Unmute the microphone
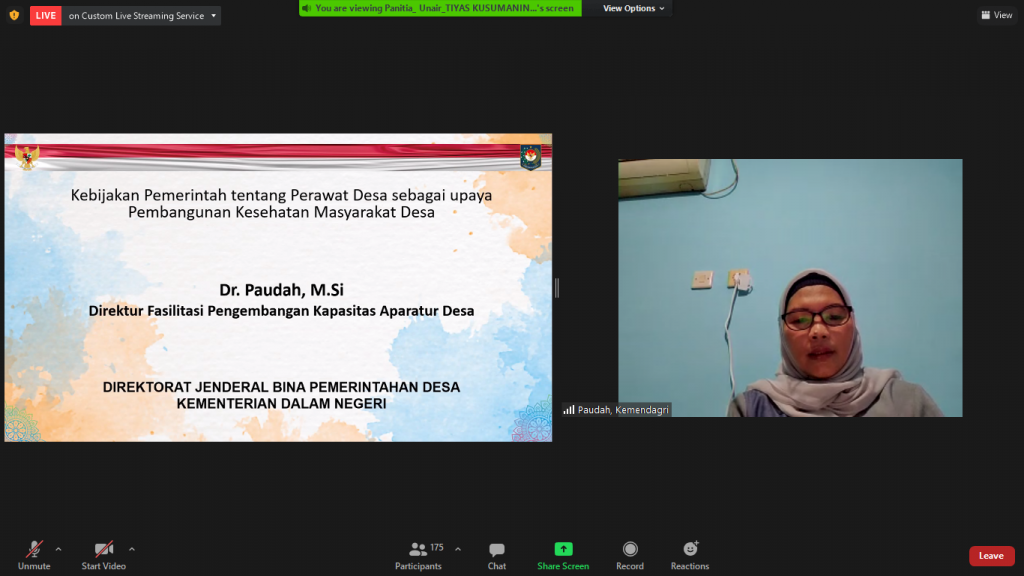 coord(34,549)
